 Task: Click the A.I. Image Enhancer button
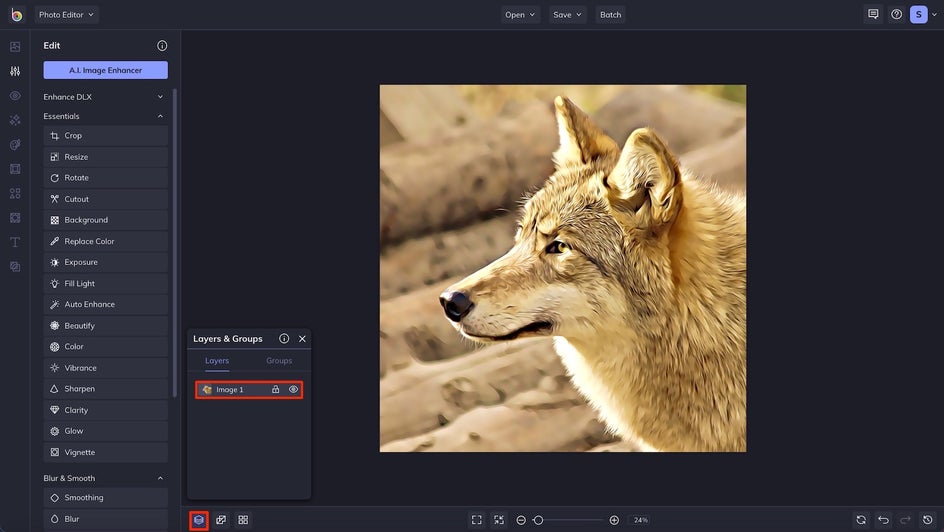105,70
